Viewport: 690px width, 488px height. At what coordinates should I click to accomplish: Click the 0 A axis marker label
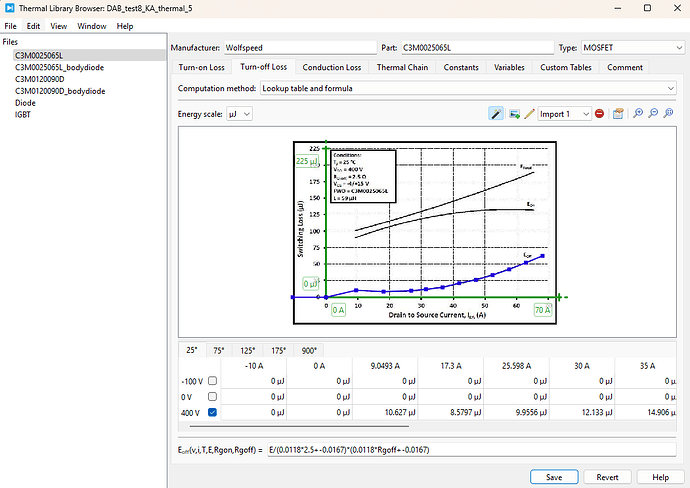(x=338, y=310)
